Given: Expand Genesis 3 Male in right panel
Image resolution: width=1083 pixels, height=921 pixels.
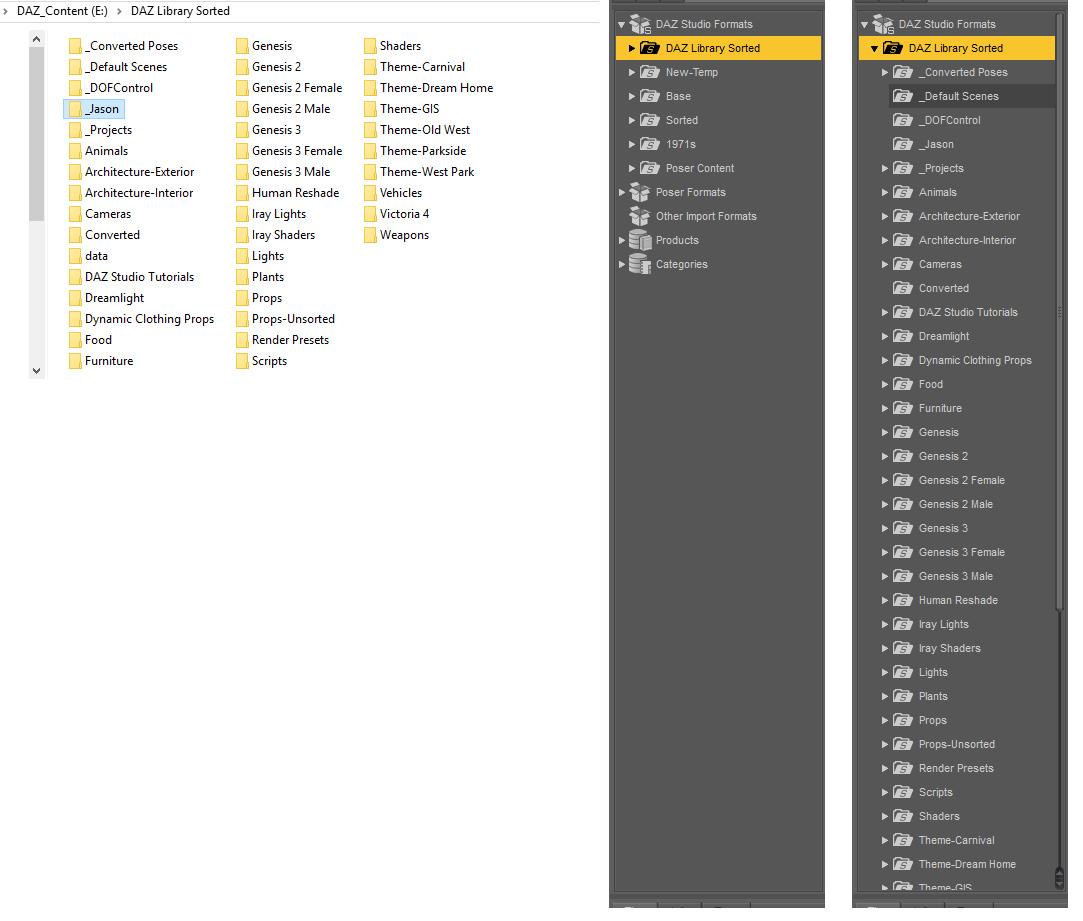Looking at the screenshot, I should (x=884, y=576).
